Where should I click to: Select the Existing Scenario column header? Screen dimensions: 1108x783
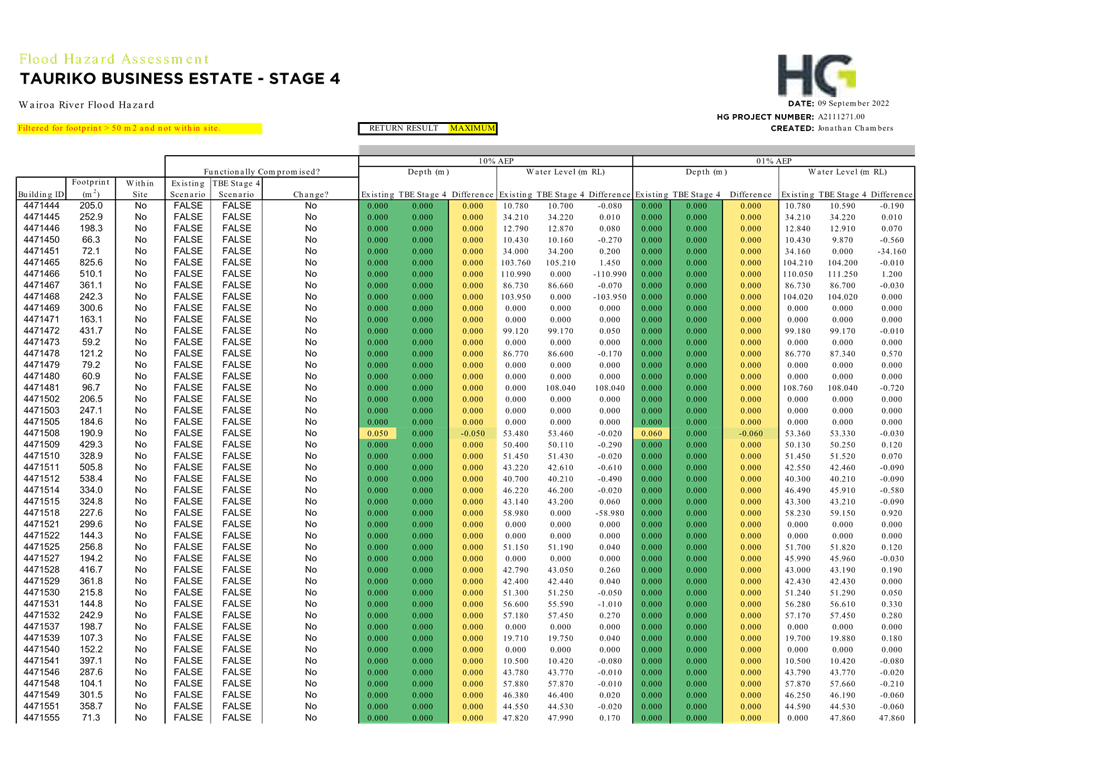(x=188, y=188)
